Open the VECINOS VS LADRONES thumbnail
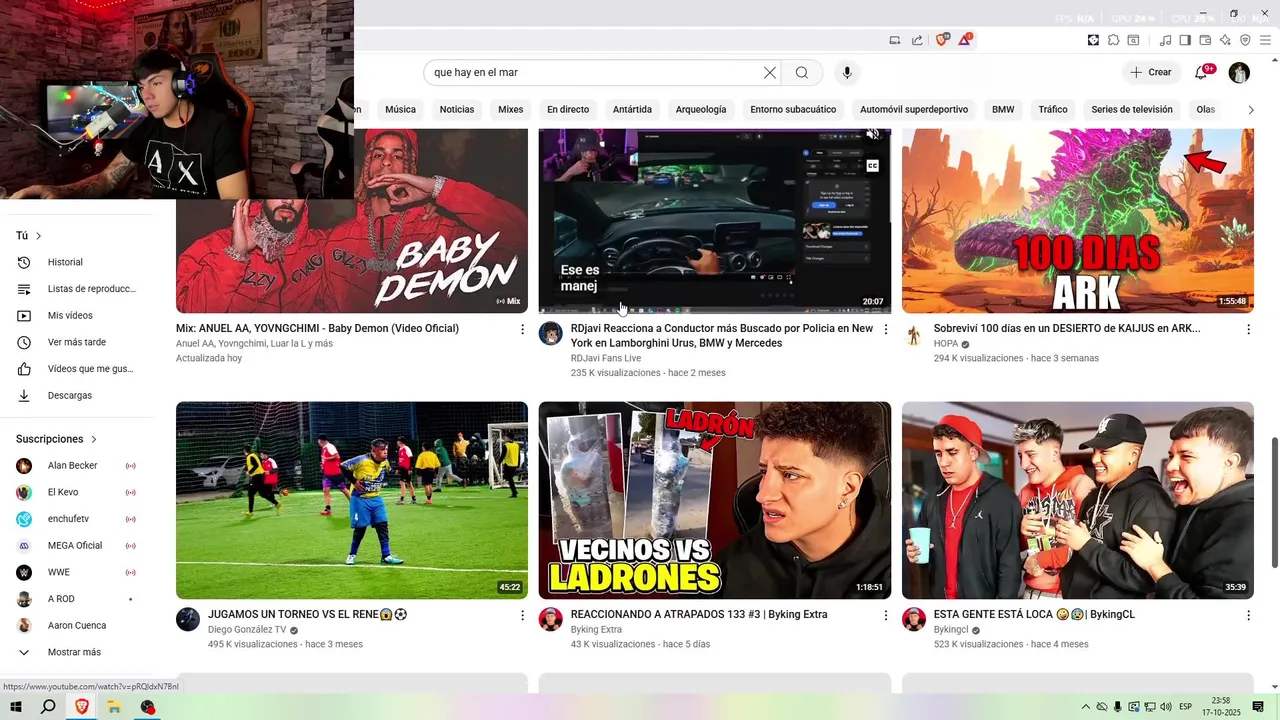Screen dimensions: 1280x720 [715, 500]
